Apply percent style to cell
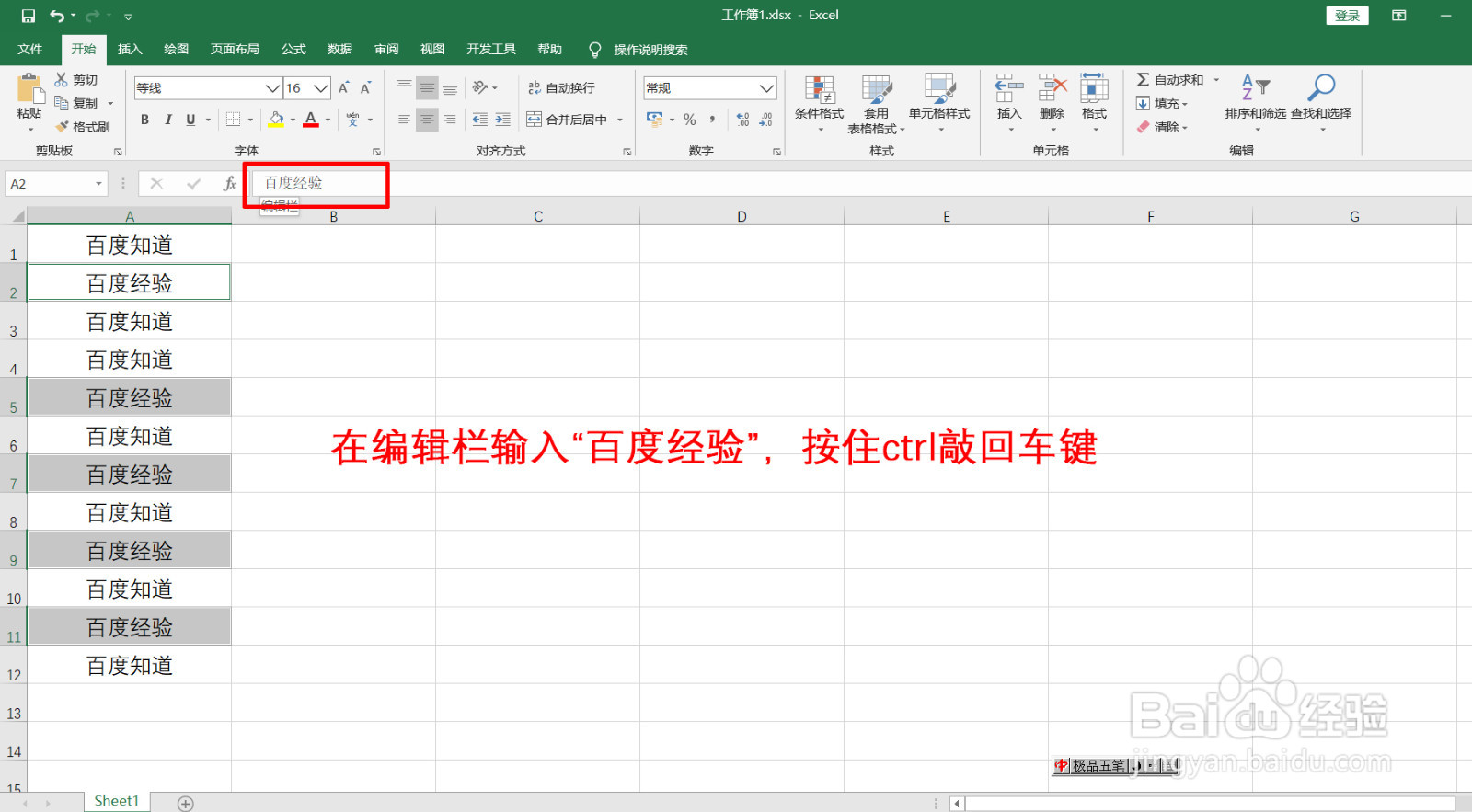 pos(689,120)
